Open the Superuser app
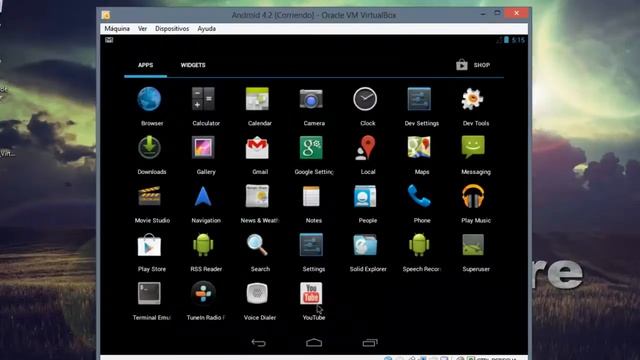Screen dimensions: 640x360 [x=473, y=245]
